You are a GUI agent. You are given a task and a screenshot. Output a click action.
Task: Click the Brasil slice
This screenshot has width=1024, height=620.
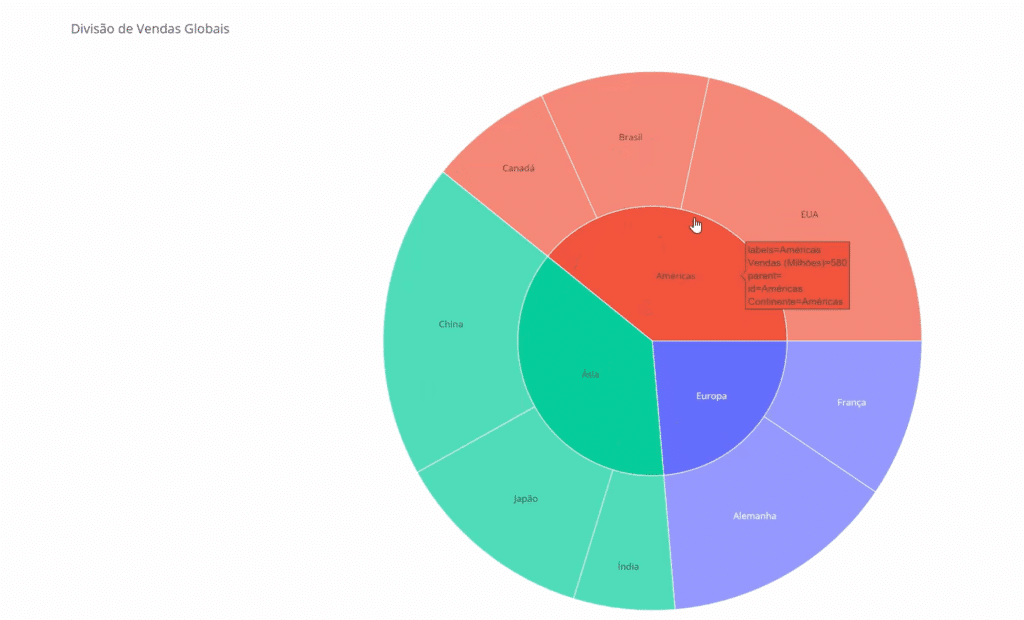630,137
